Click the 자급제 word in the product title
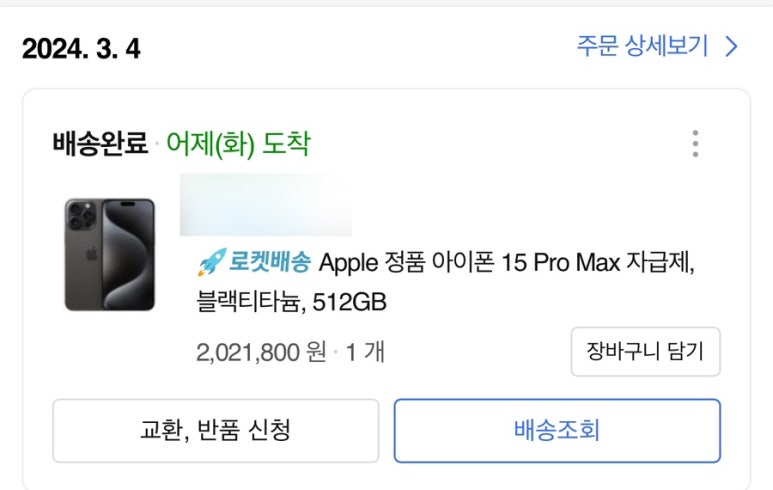Screen dimensions: 773x490 tap(661, 263)
